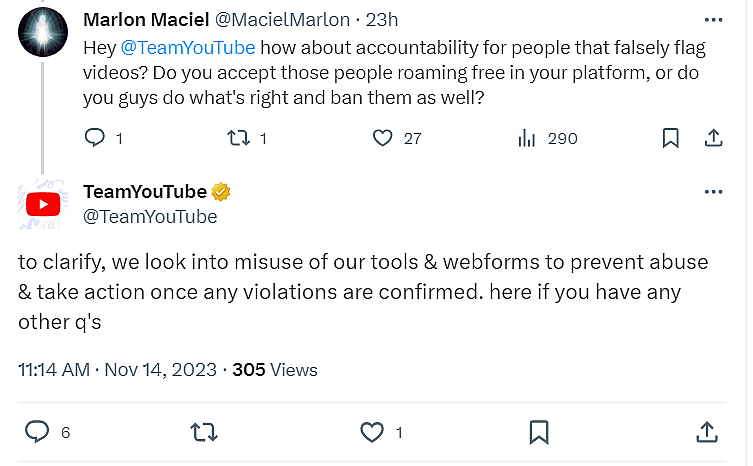The image size is (753, 466).
Task: View analytics showing 290 views
Action: coord(527,139)
